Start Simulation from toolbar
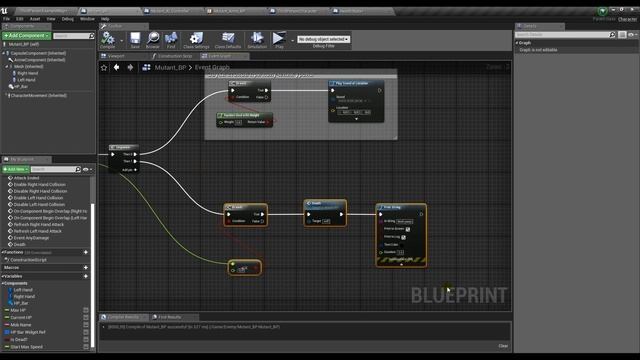Image resolution: width=640 pixels, height=360 pixels. pos(257,40)
